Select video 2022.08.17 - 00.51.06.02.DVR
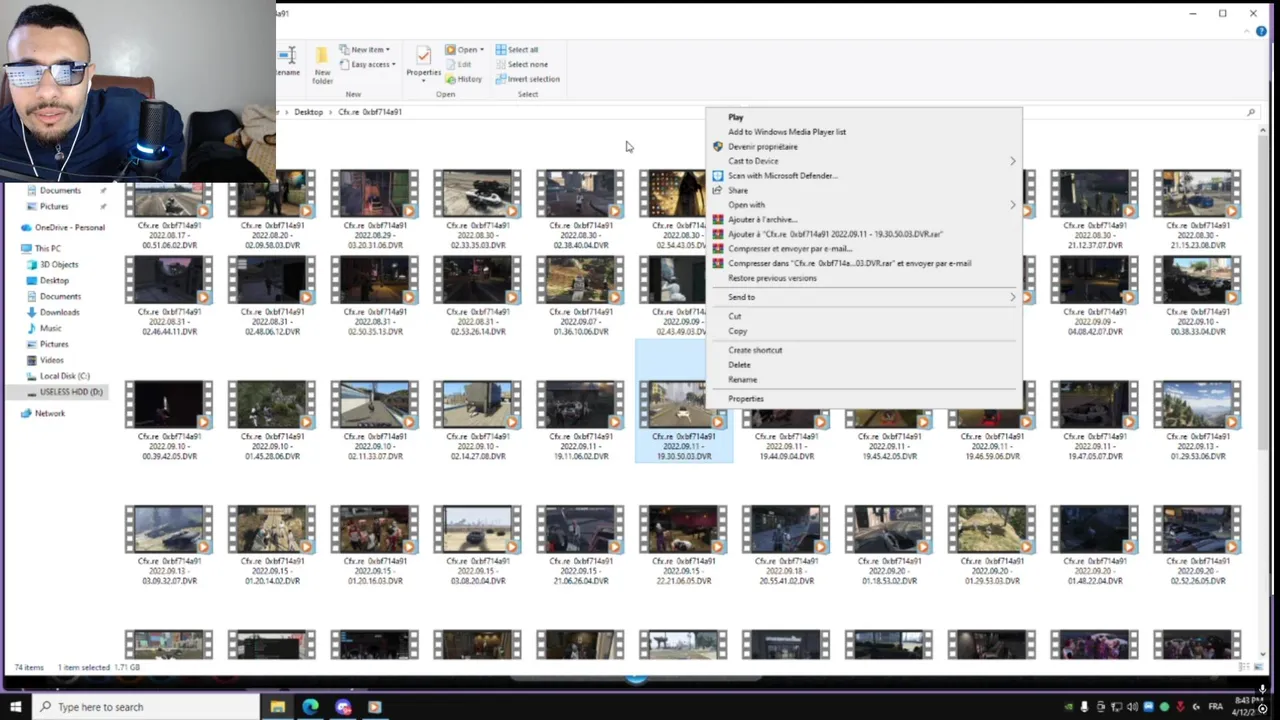1280x720 pixels. [168, 208]
